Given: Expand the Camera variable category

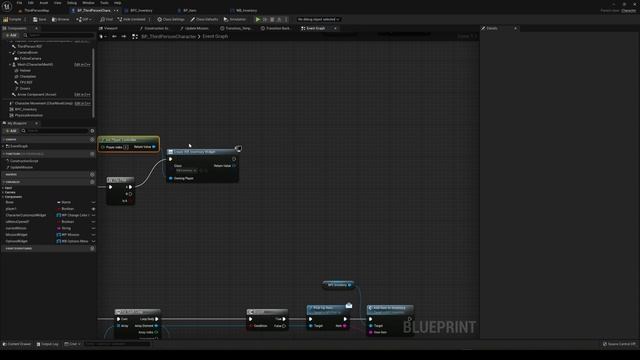Looking at the screenshot, I should click(3, 192).
